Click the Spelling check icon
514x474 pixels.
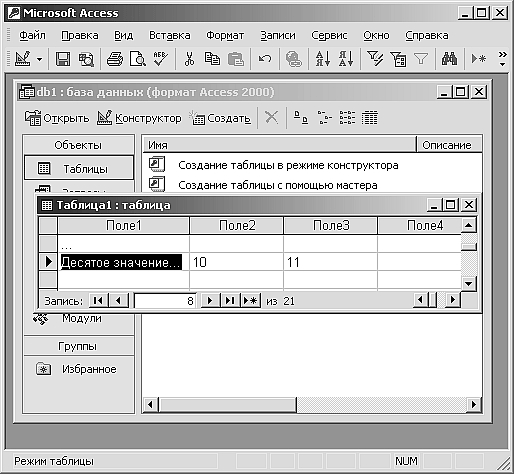pos(160,59)
